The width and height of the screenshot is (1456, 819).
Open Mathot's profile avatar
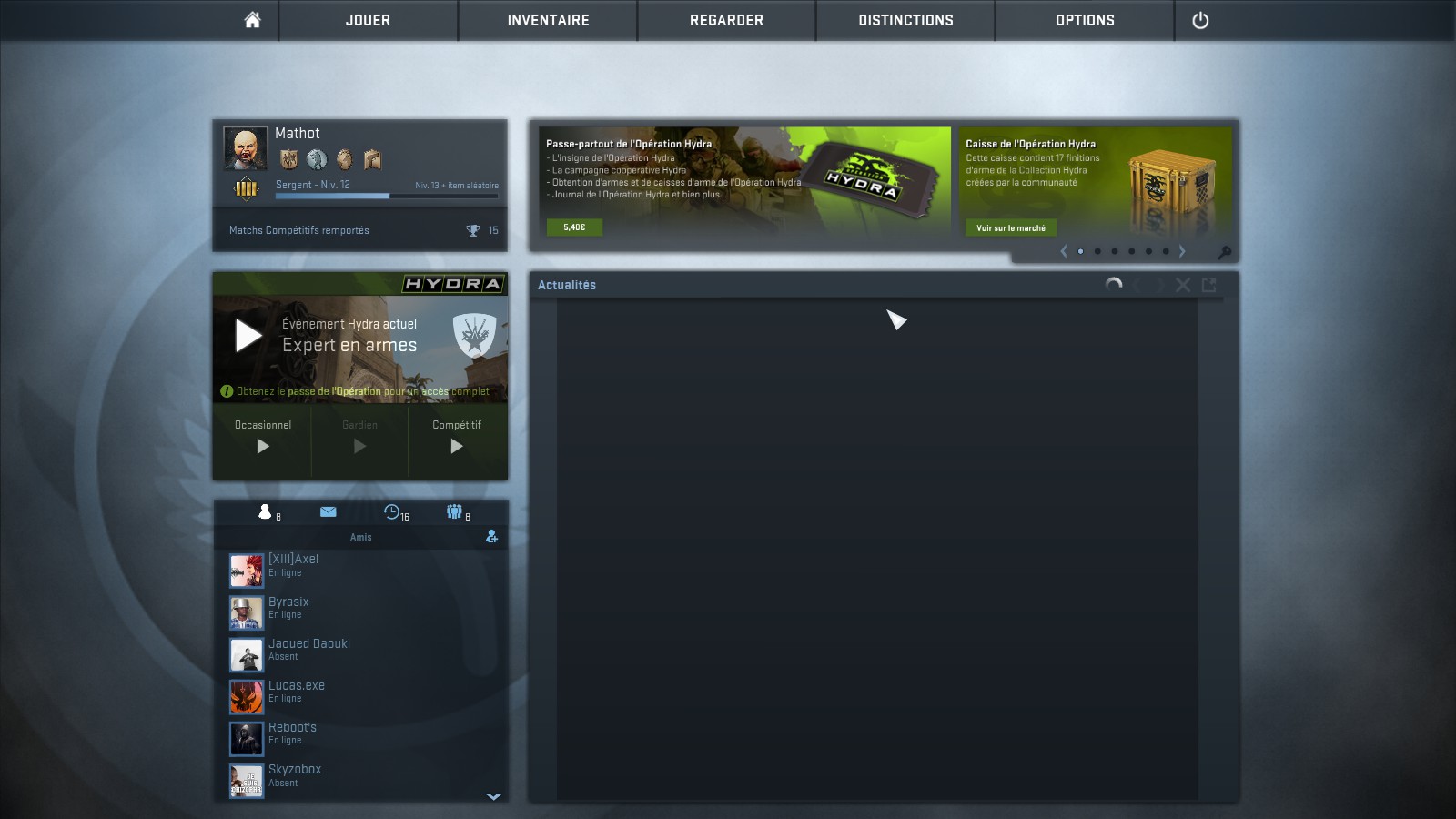[x=246, y=148]
